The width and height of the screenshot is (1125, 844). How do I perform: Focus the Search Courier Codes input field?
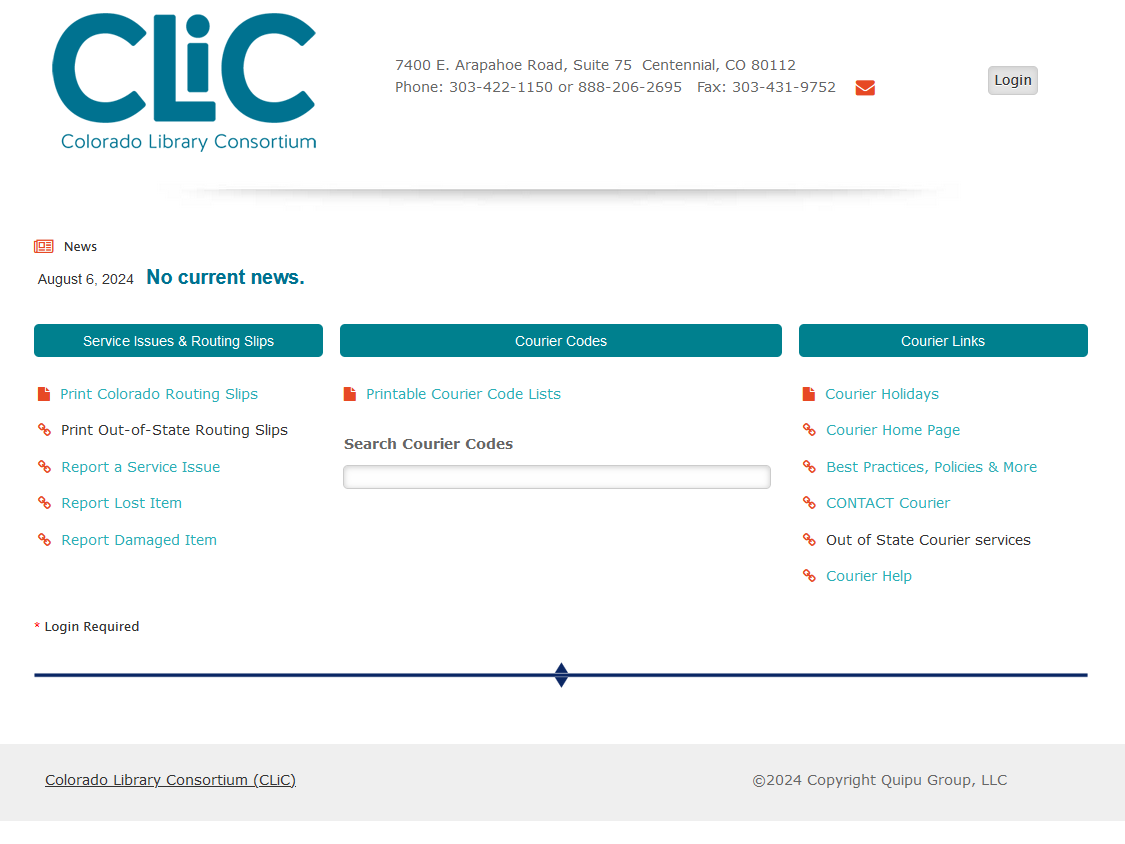(556, 477)
